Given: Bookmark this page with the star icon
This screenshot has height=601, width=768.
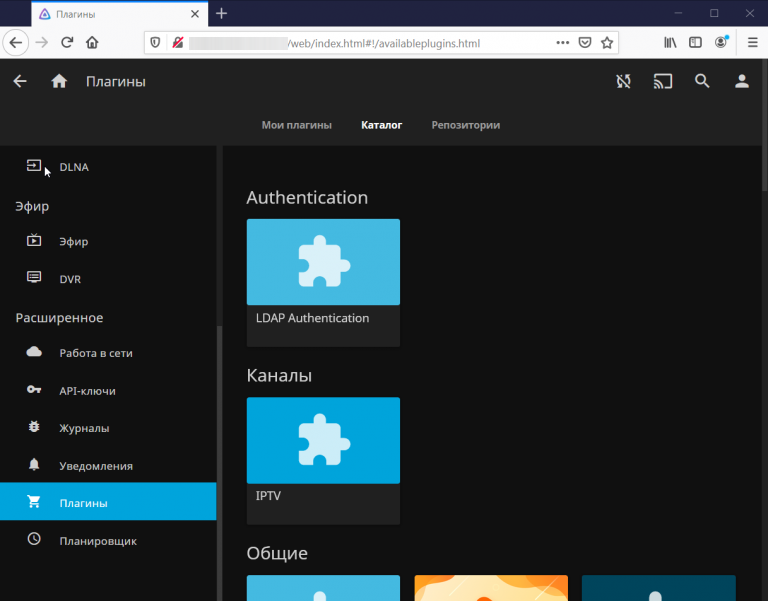Looking at the screenshot, I should click(x=607, y=43).
